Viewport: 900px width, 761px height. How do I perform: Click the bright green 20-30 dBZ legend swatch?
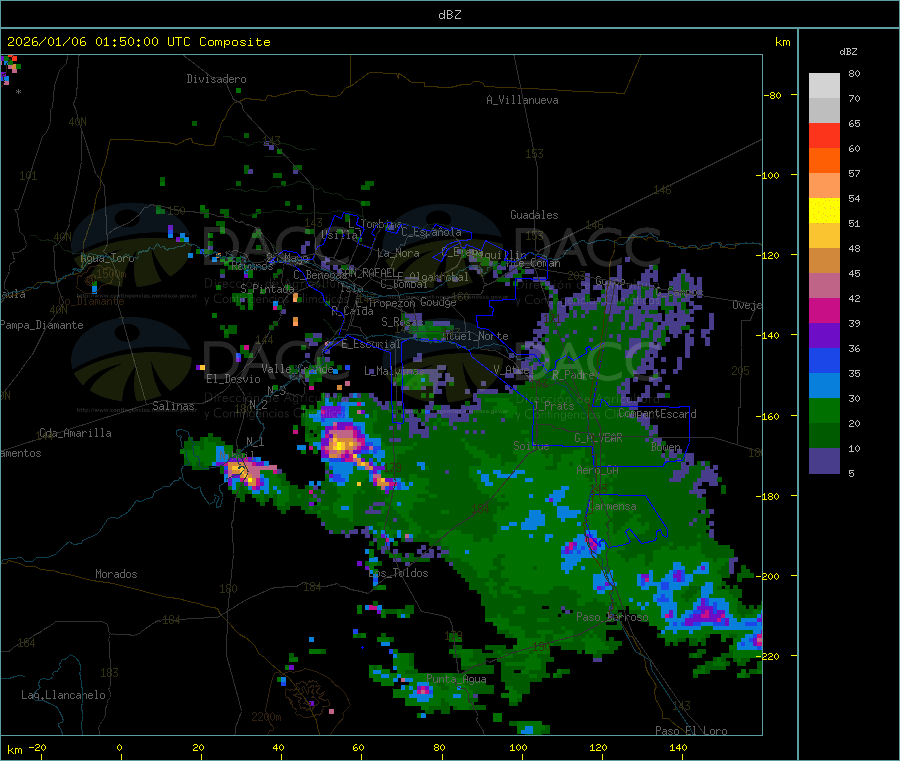[x=824, y=410]
